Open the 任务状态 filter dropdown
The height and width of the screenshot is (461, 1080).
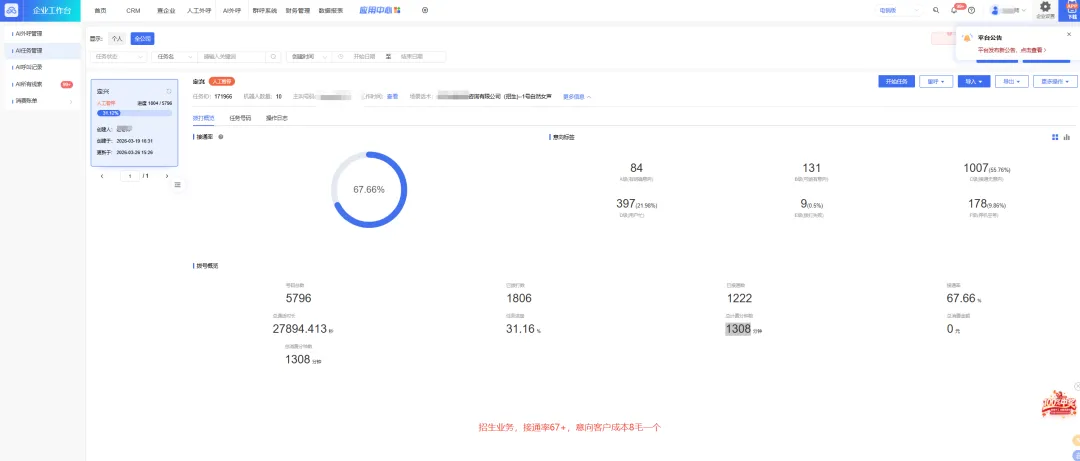119,57
